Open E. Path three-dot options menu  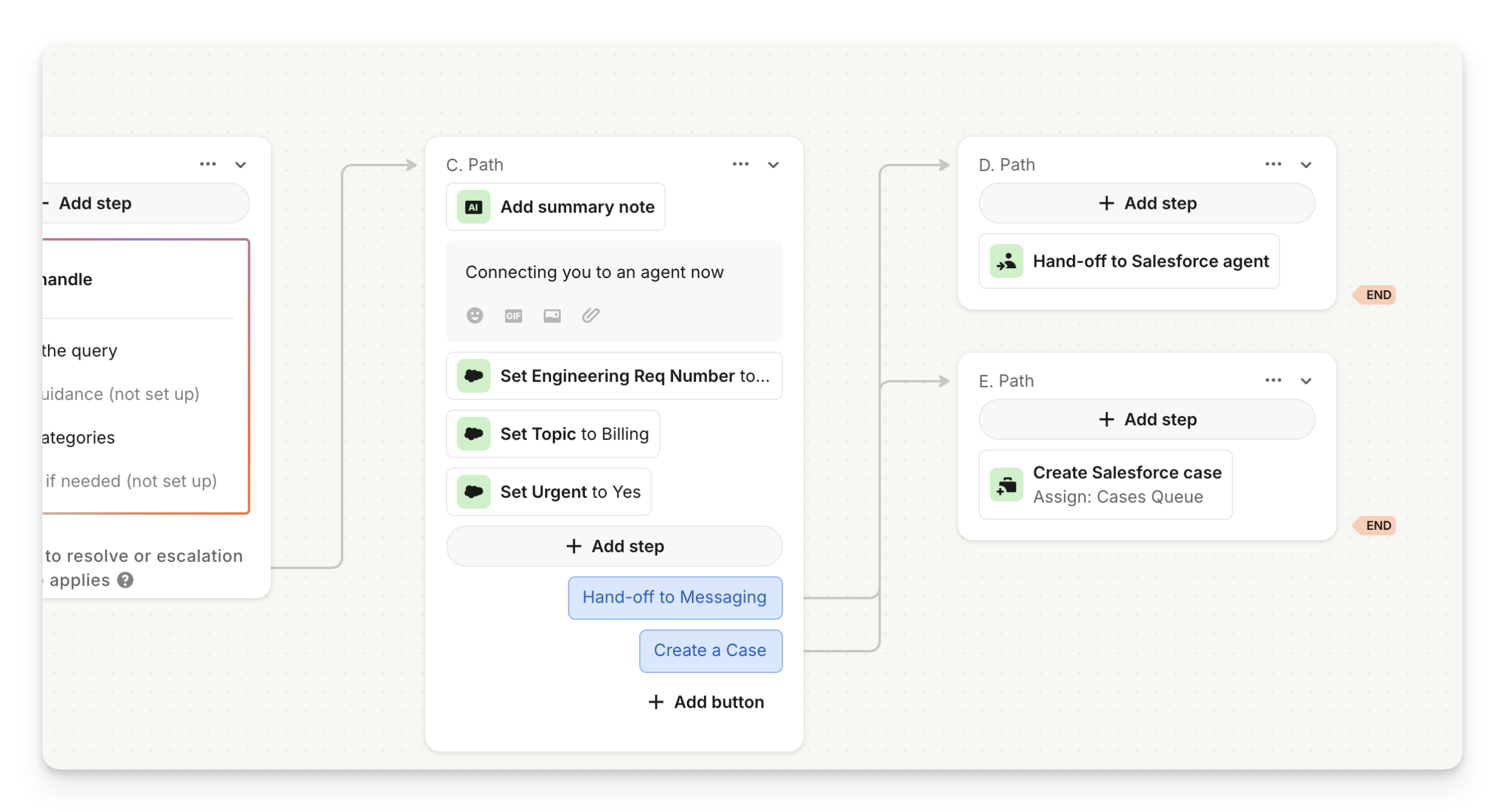tap(1273, 381)
